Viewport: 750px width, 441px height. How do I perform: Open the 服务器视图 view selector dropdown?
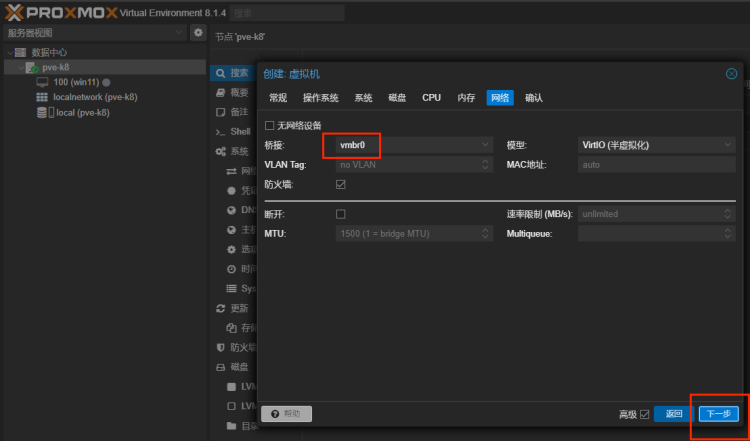click(x=178, y=33)
